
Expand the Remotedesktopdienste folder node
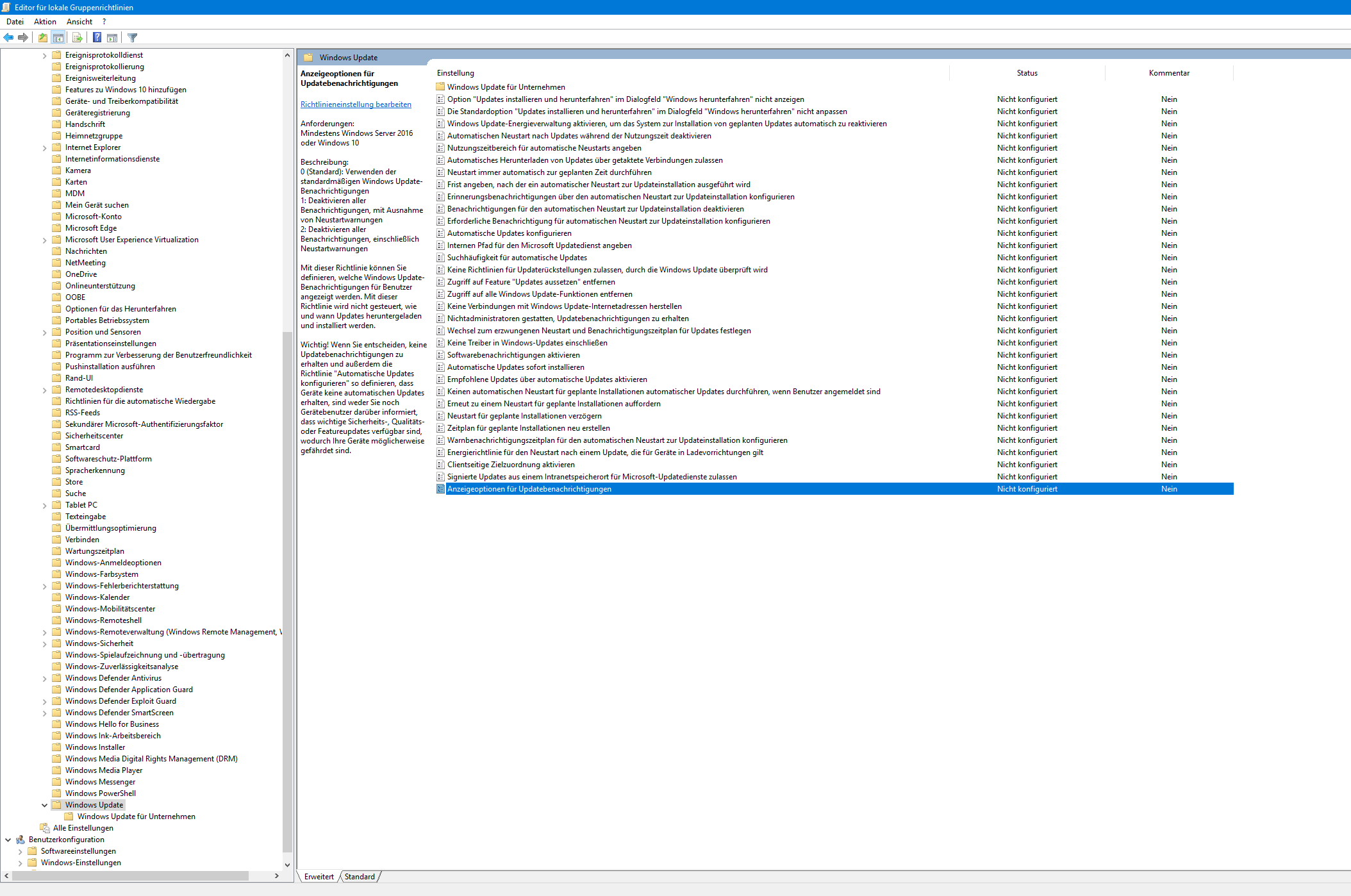(x=44, y=390)
